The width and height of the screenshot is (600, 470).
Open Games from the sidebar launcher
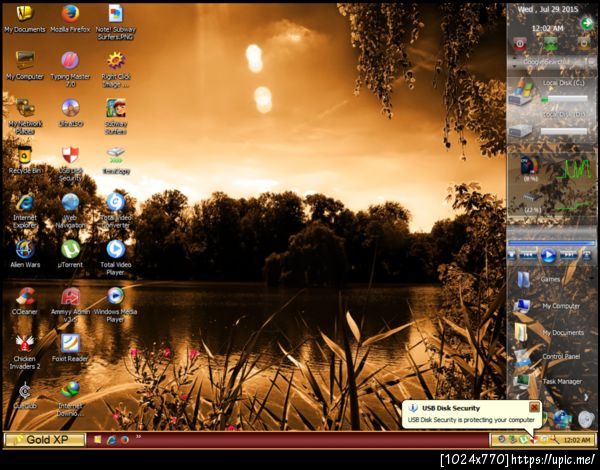(x=540, y=280)
